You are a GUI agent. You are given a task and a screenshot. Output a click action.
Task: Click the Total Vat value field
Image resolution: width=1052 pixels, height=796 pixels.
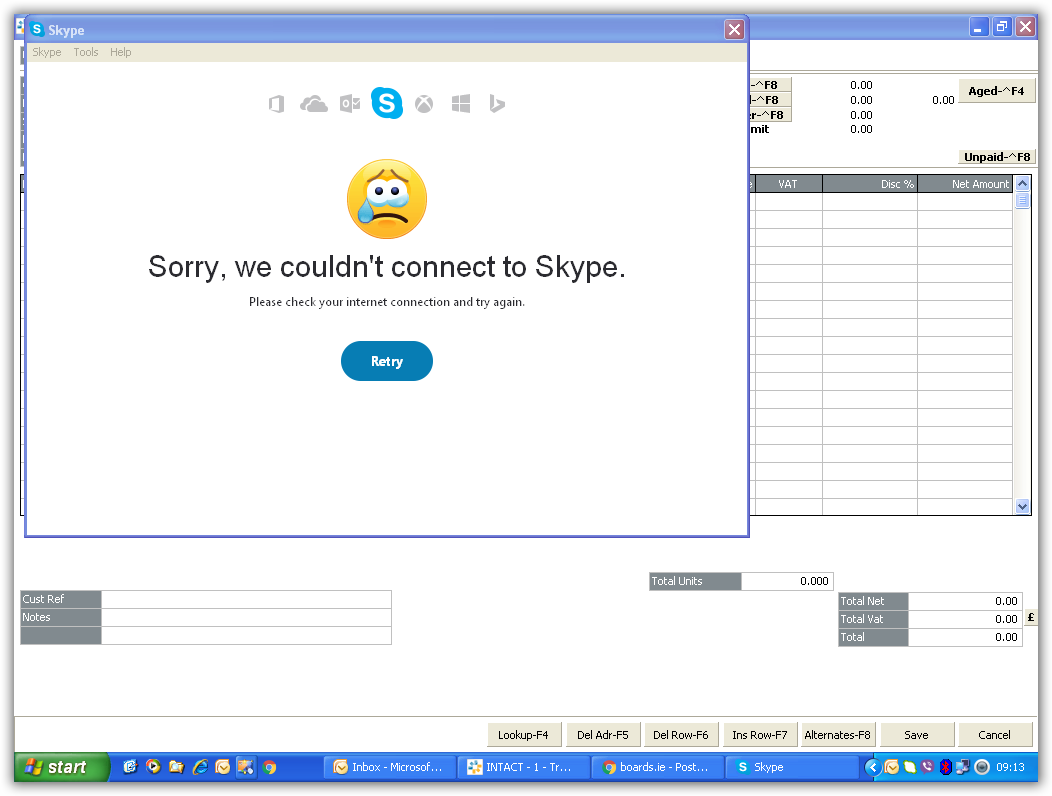point(965,619)
